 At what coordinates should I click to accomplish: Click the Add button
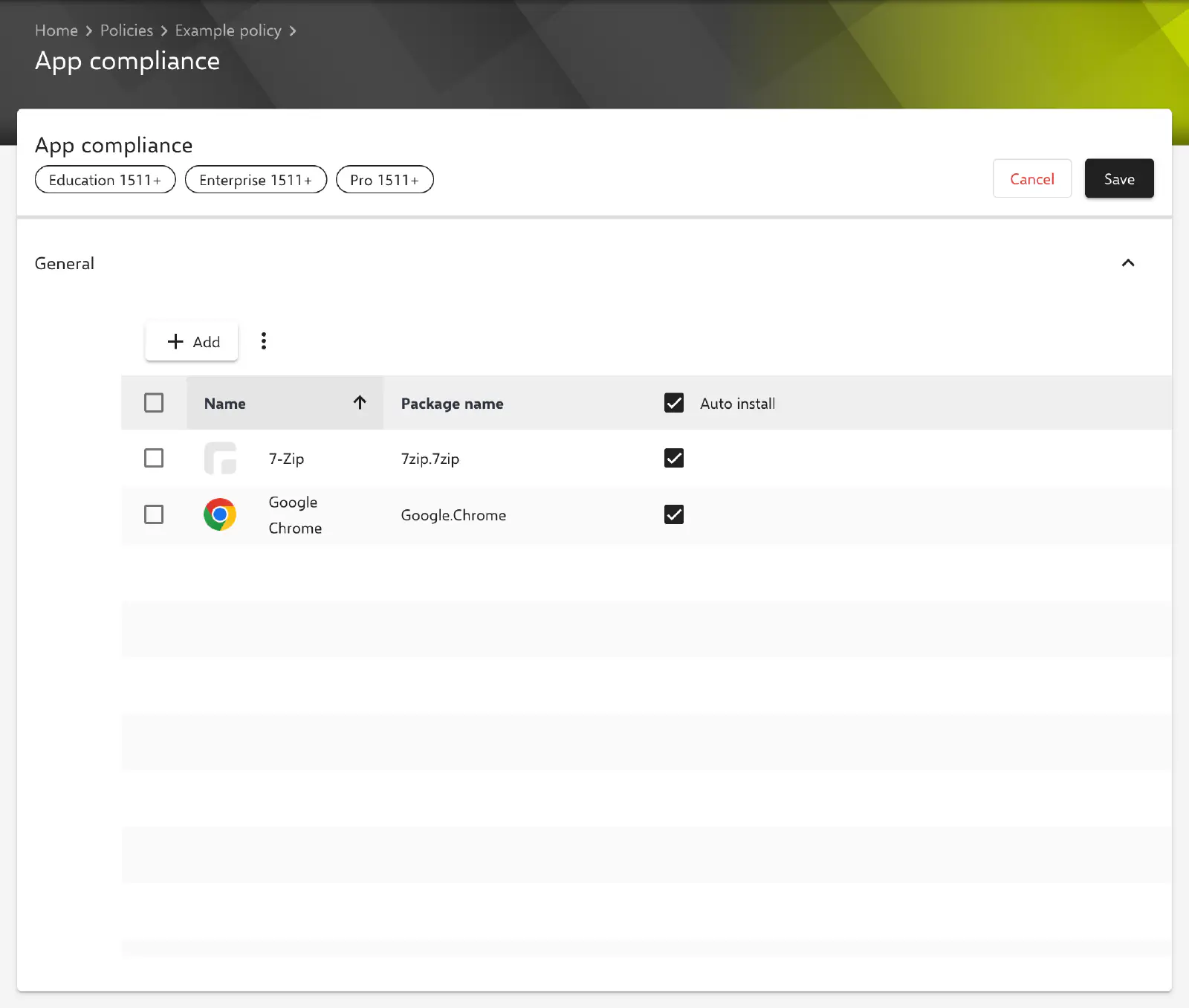click(192, 341)
